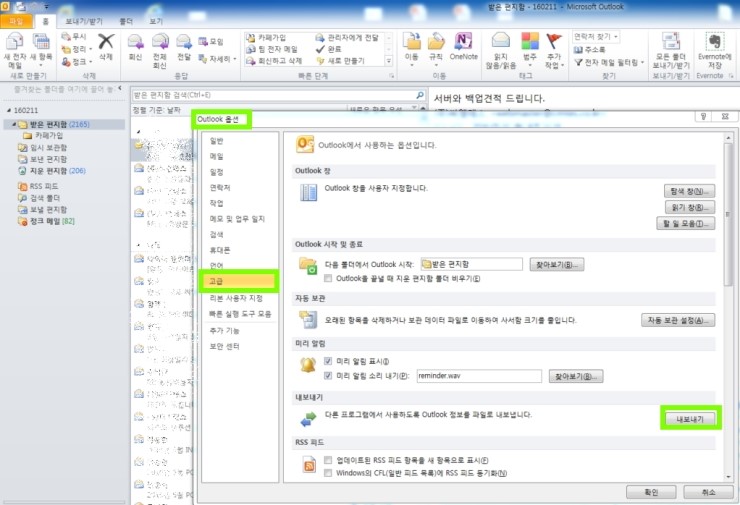
Task: Click the search magnifier in 받은 편지함 검색
Action: pyautogui.click(x=420, y=95)
